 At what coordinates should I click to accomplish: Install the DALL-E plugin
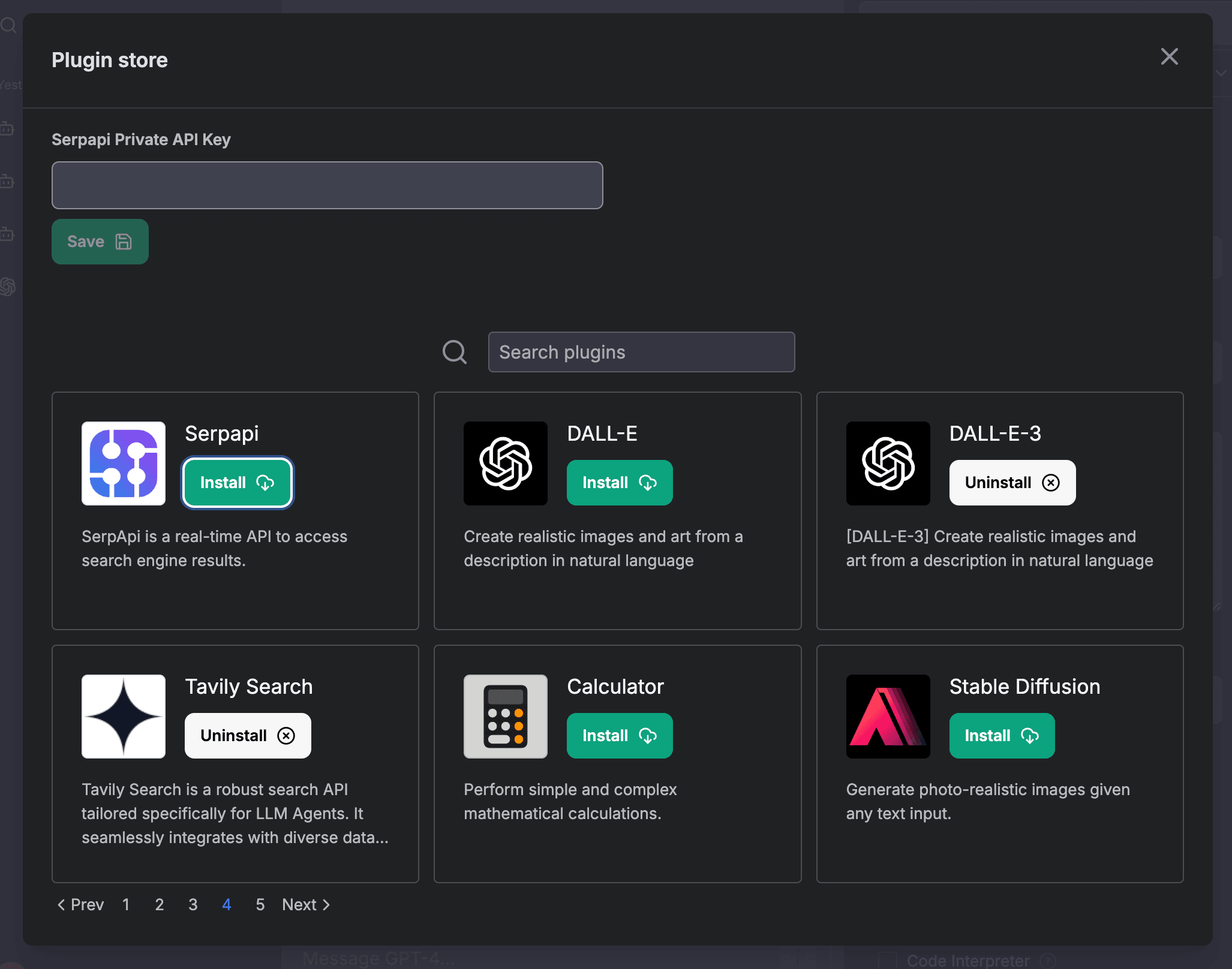coord(620,483)
